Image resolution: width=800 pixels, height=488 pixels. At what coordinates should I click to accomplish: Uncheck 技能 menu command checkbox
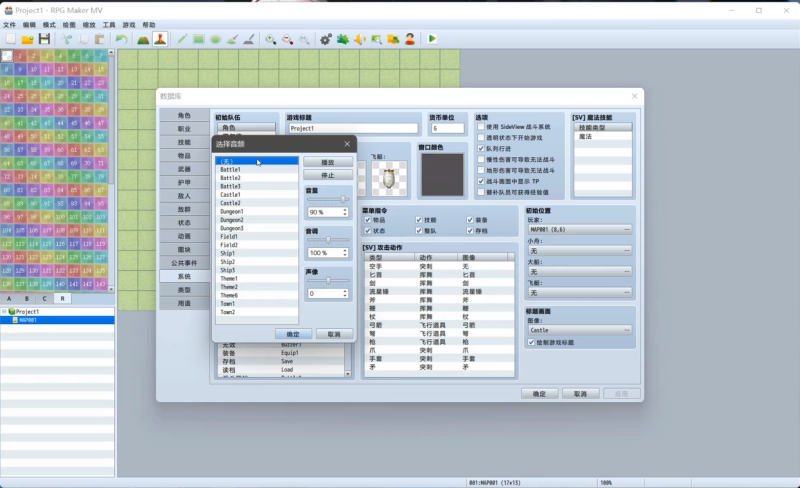point(419,220)
